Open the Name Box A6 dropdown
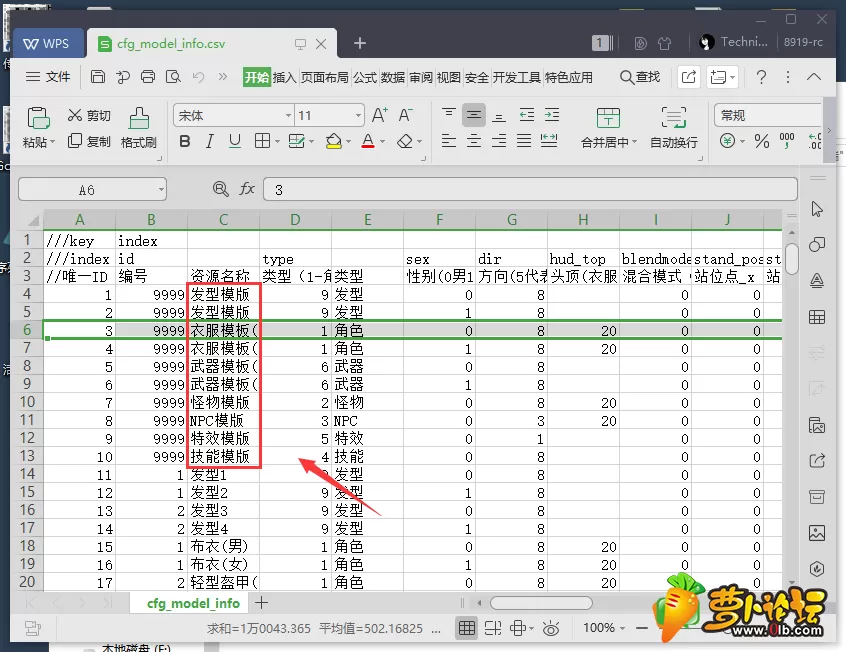Image resolution: width=846 pixels, height=652 pixels. pos(161,190)
